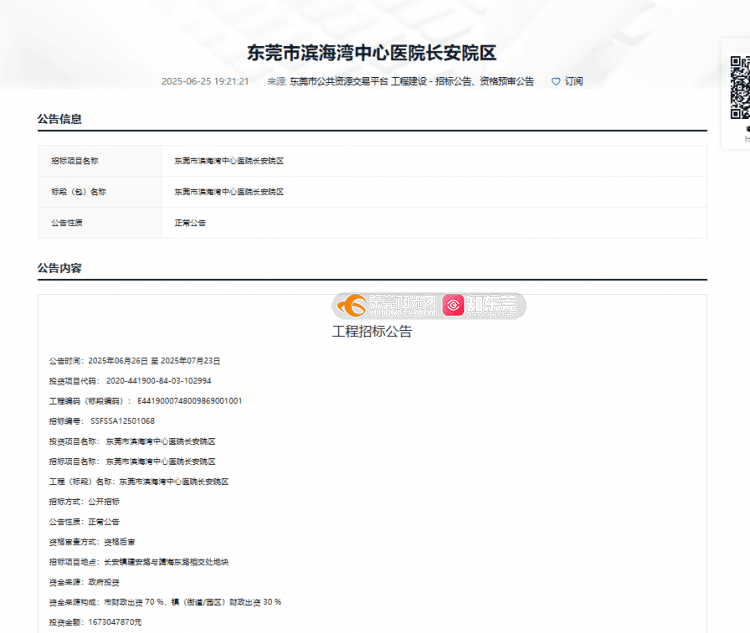Click the page title 东莞市滨海湾中心医院长安院区
This screenshot has width=750, height=633.
point(372,53)
